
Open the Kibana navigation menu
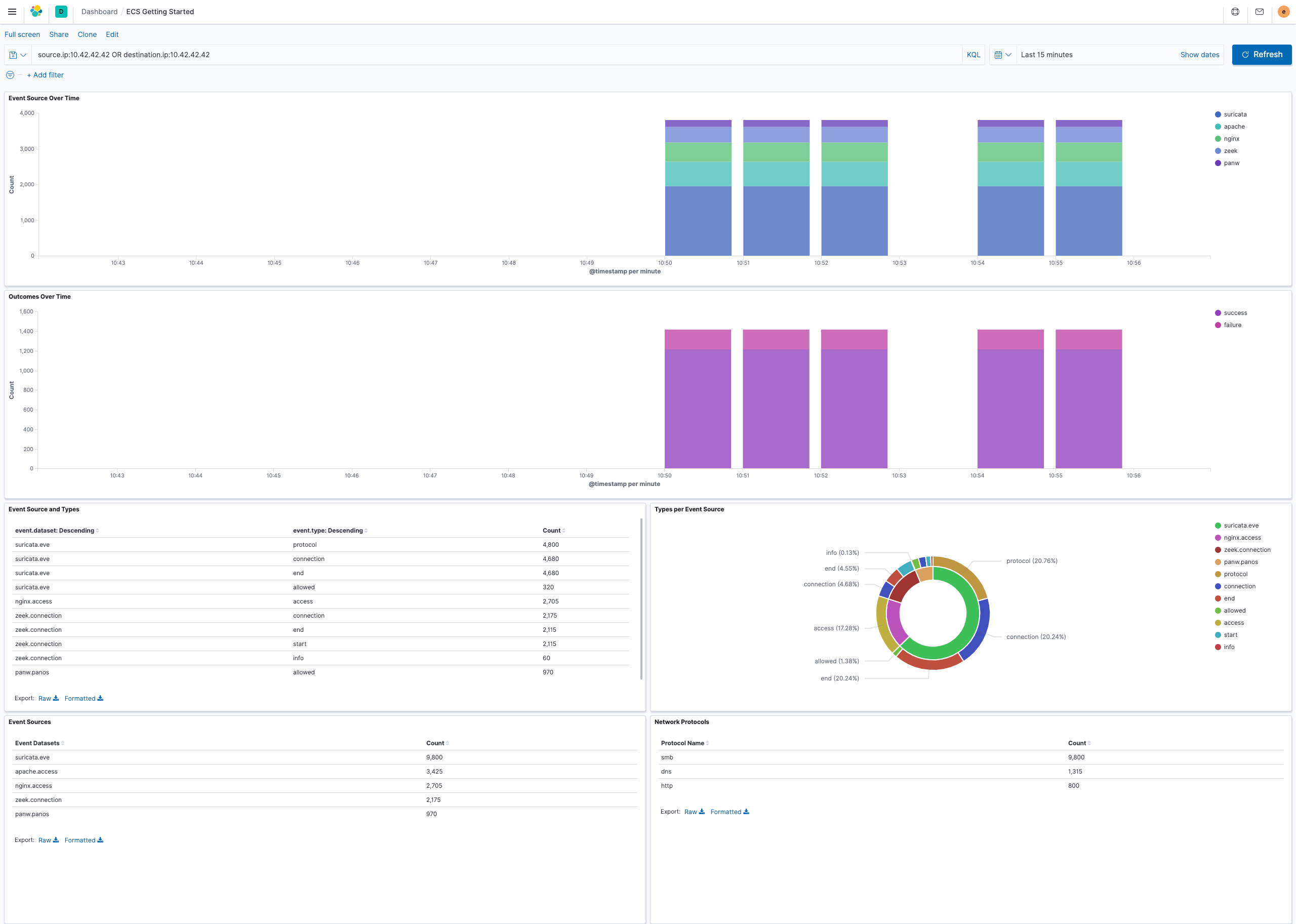tap(12, 11)
